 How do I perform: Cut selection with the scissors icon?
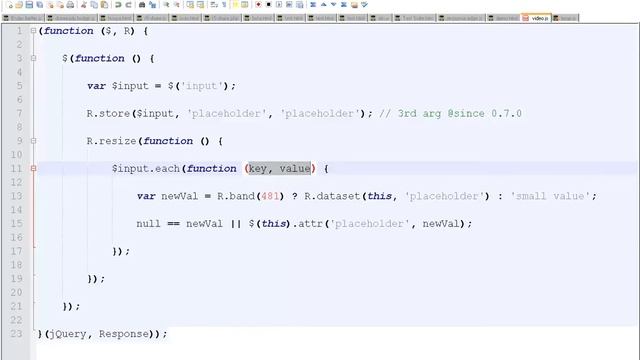(x=84, y=5)
